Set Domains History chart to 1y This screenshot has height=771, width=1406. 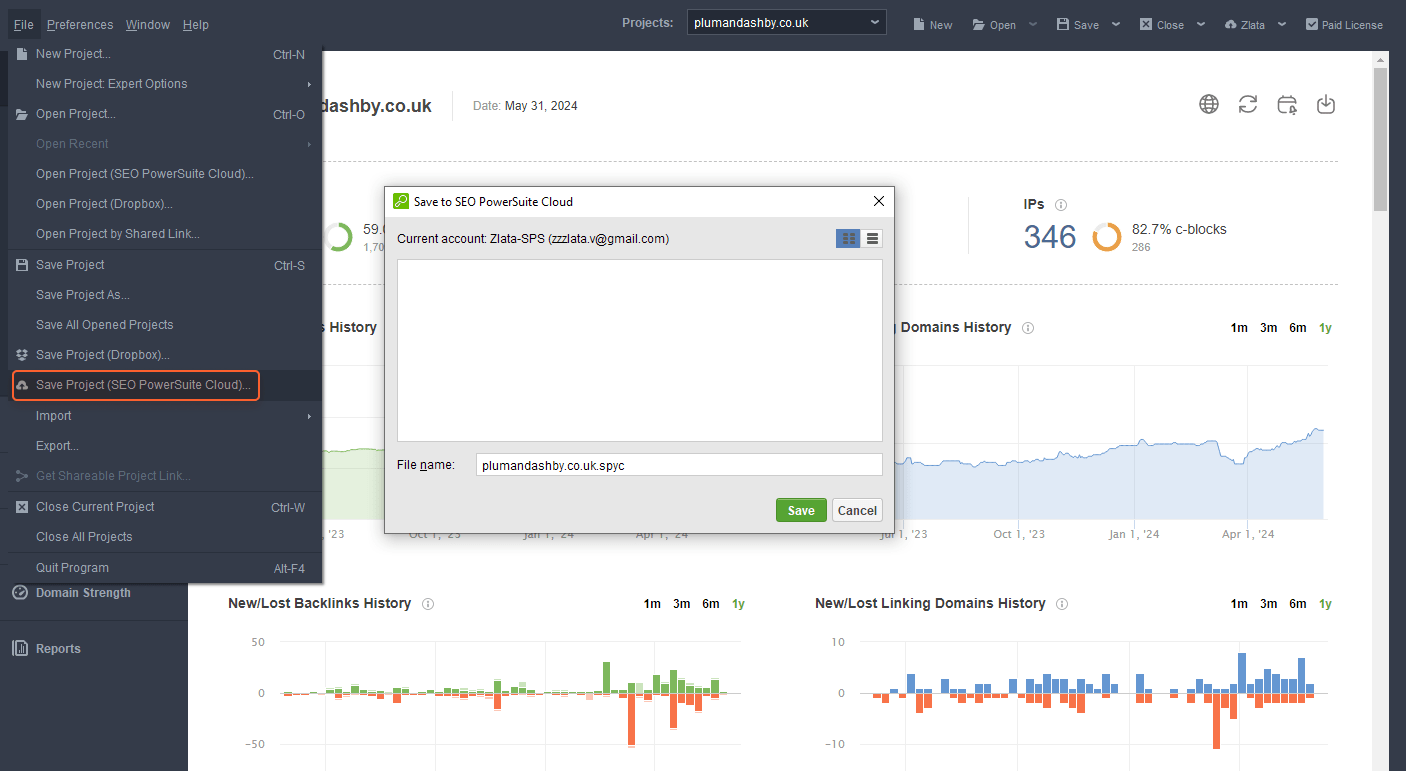pos(1325,328)
